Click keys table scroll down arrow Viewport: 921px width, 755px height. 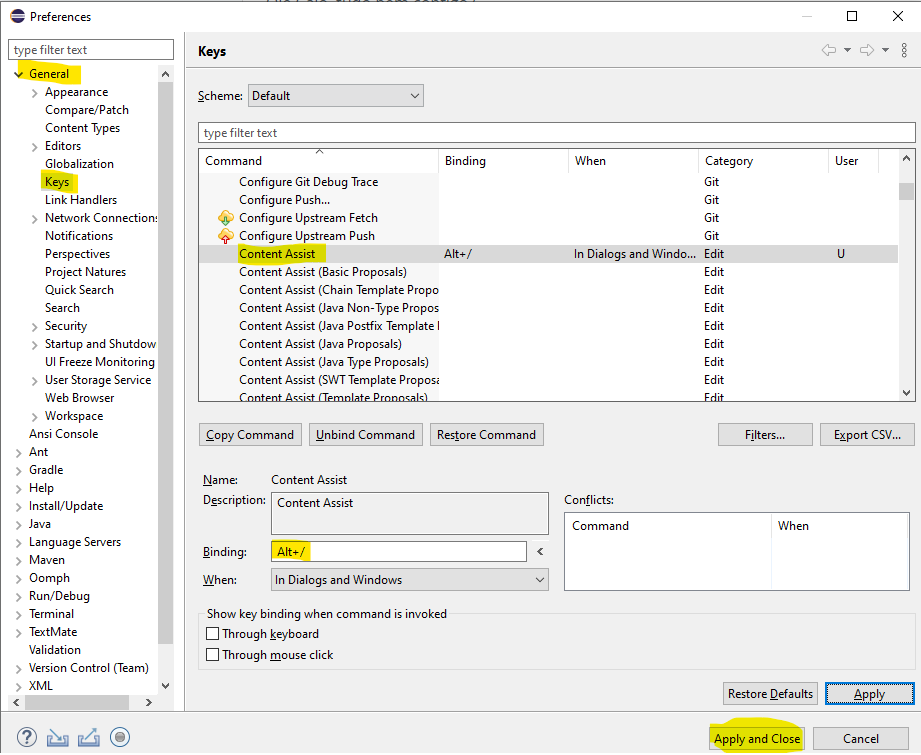click(x=906, y=392)
